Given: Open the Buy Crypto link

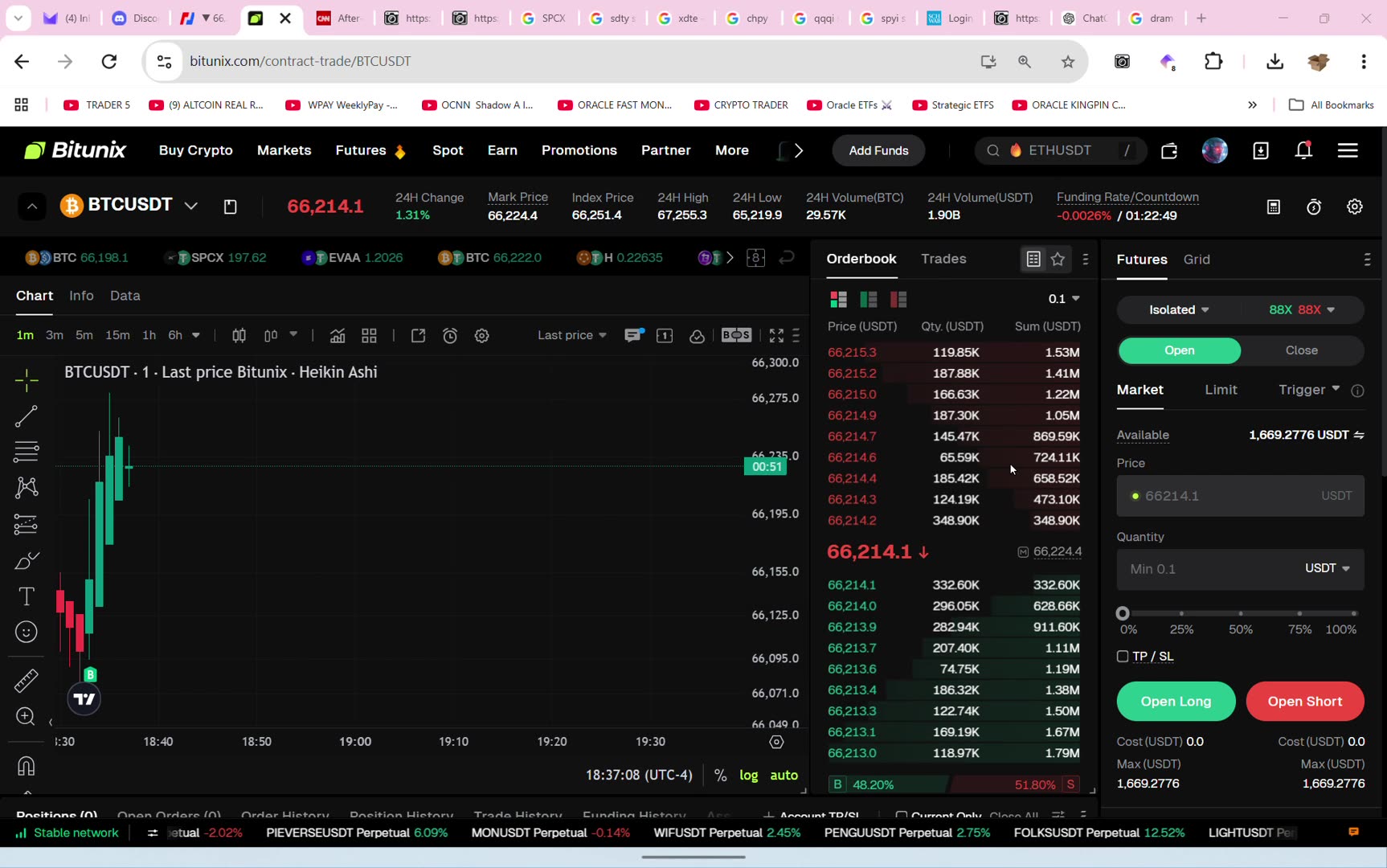Looking at the screenshot, I should [196, 150].
